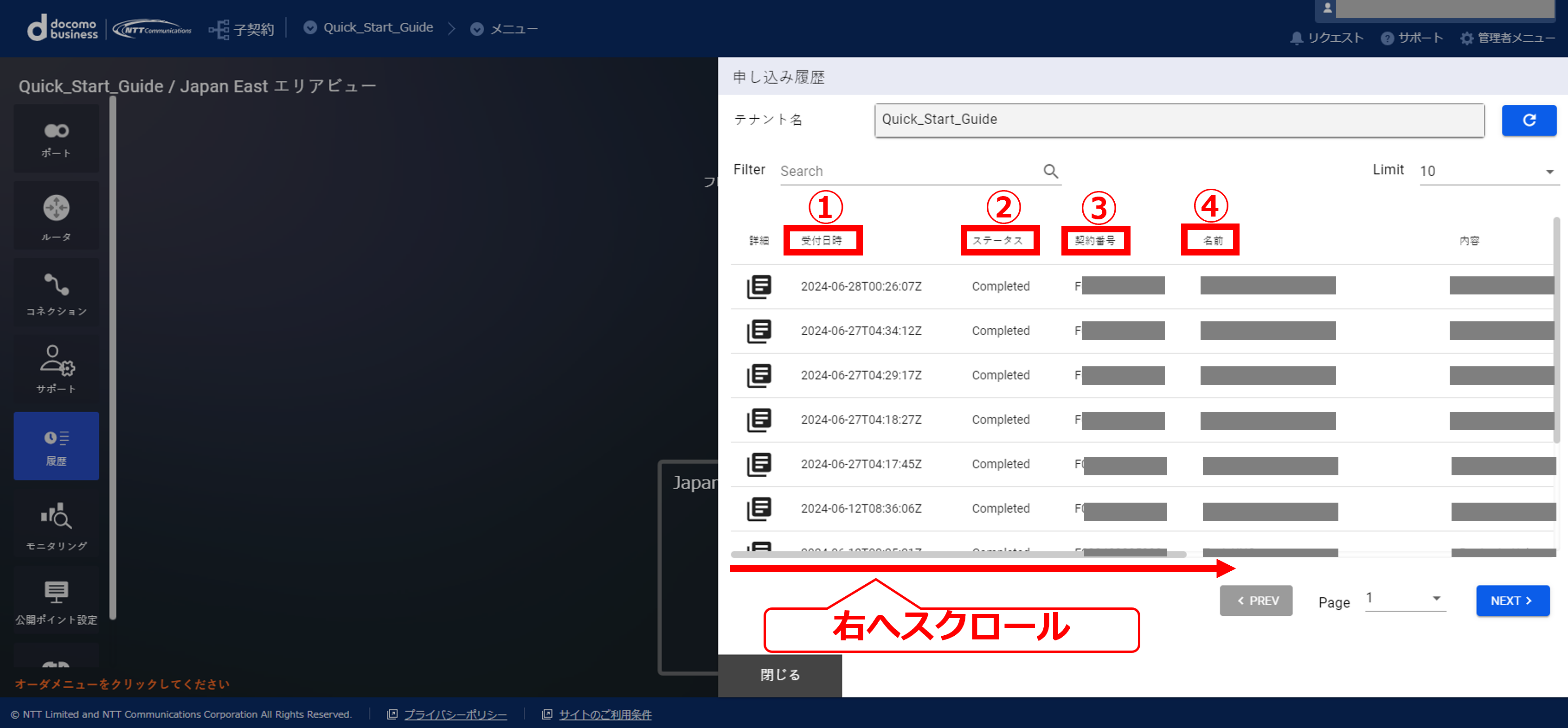Open the ルータ sidebar icon
Viewport: 1568px width, 728px height.
click(56, 215)
